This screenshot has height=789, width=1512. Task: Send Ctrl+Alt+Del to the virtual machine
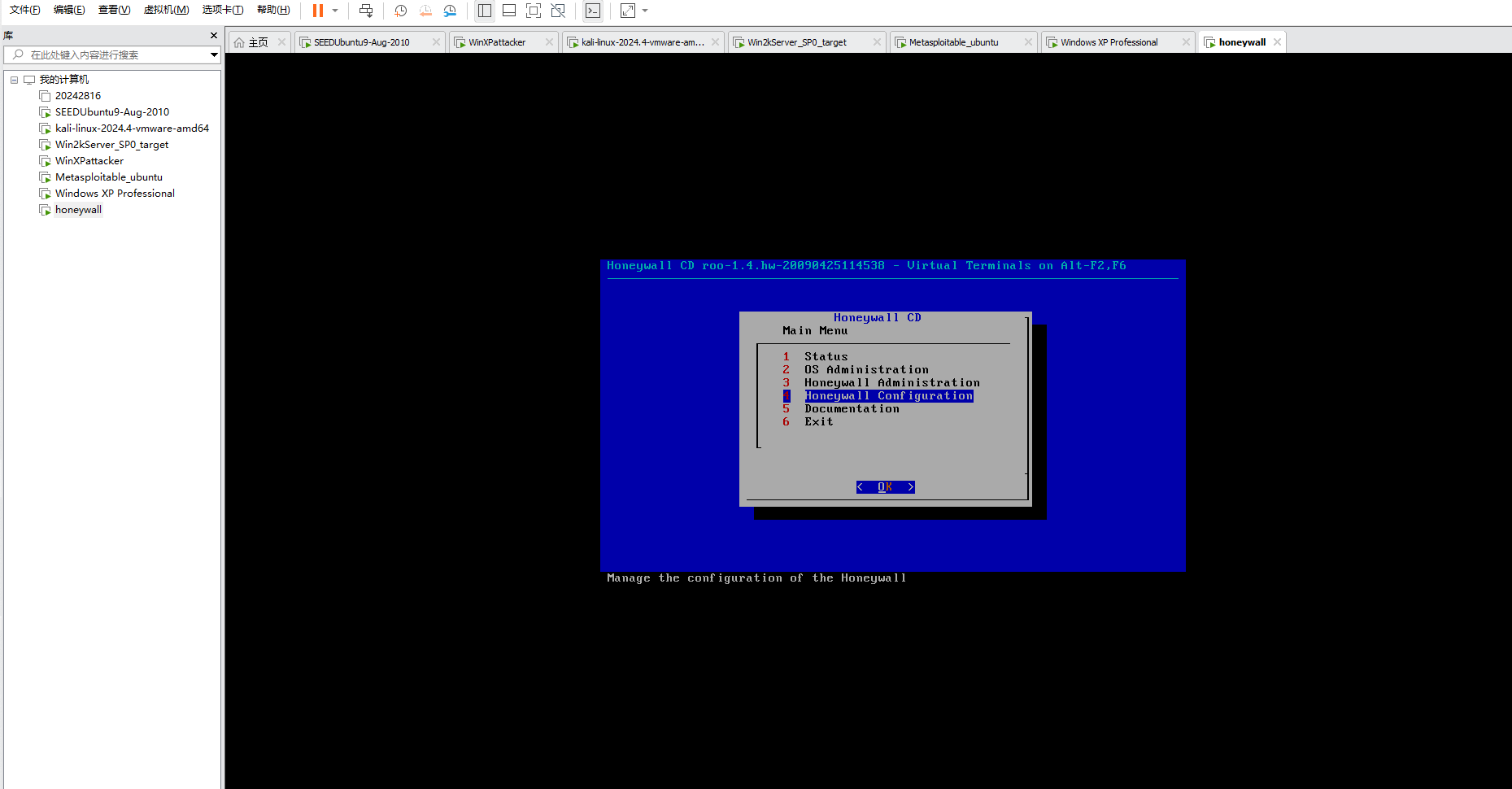pos(366,11)
